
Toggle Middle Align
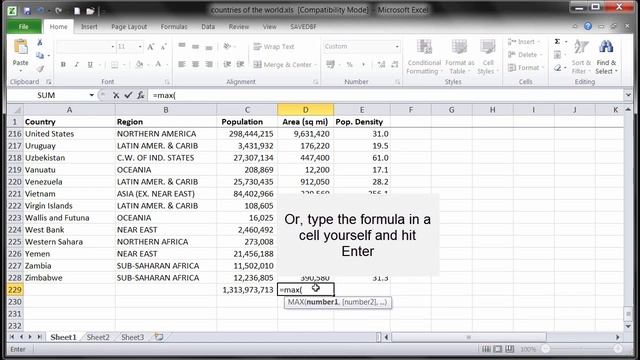[x=196, y=47]
